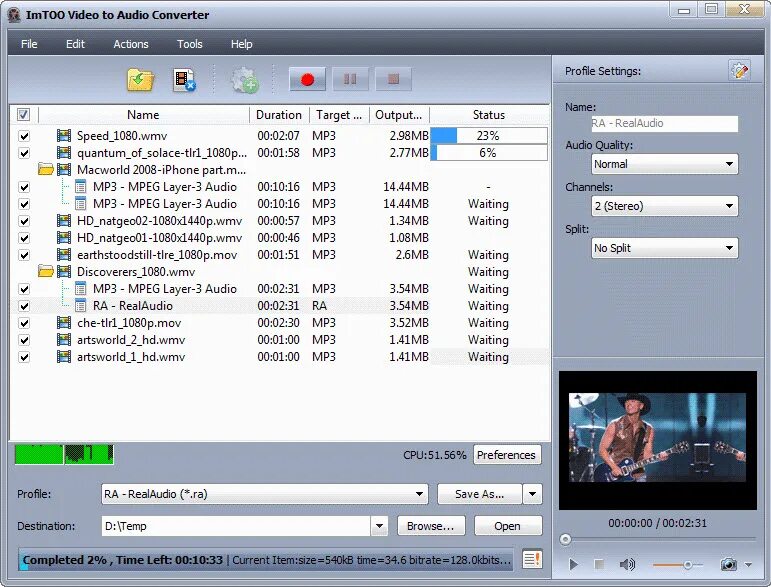Click the quantum_of_solace video file icon
771x587 pixels.
point(63,152)
